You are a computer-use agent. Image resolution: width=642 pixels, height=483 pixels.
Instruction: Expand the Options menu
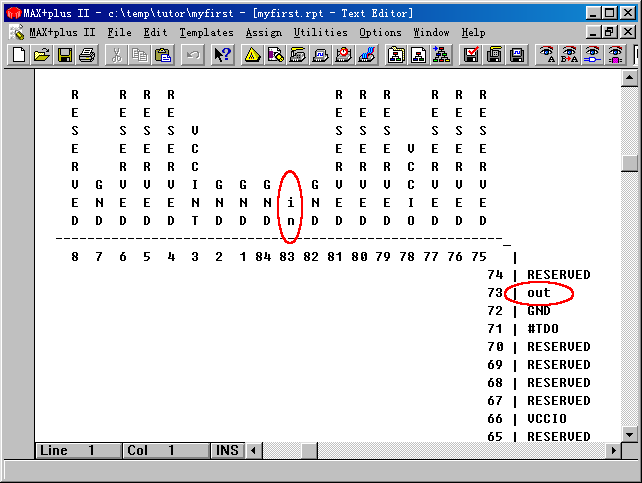(x=380, y=33)
